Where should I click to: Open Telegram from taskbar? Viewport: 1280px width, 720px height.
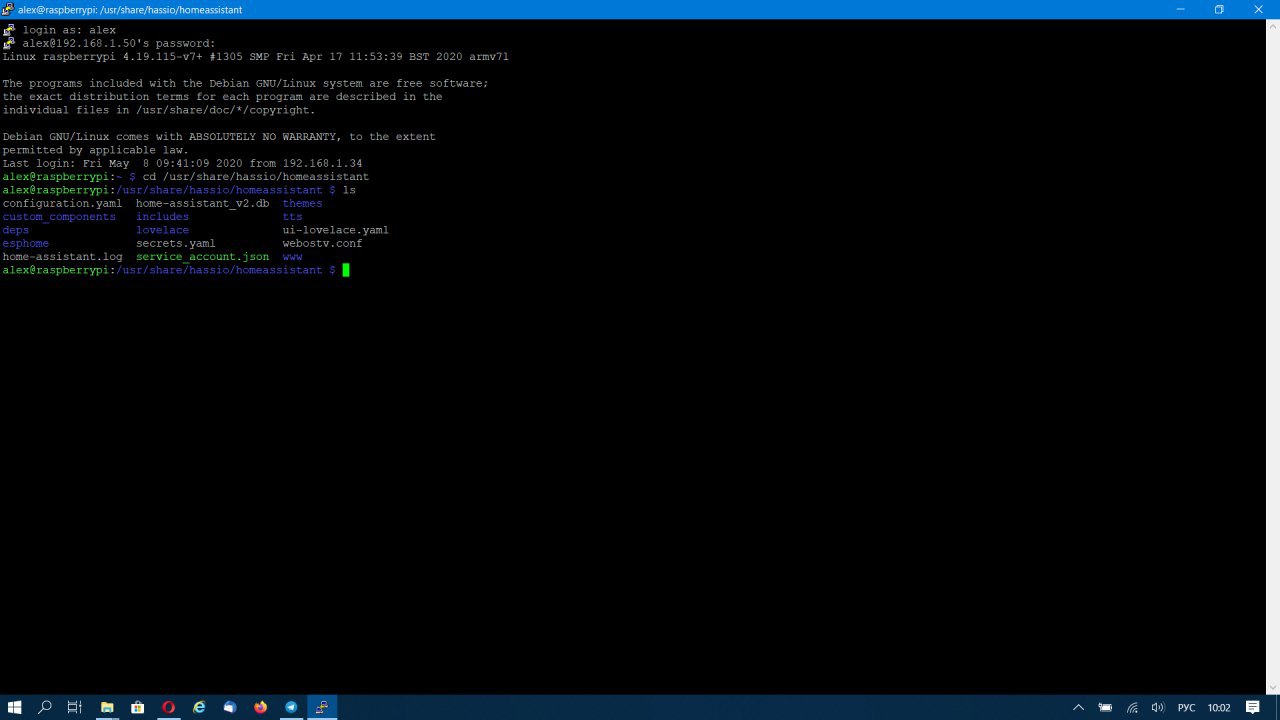click(x=291, y=707)
